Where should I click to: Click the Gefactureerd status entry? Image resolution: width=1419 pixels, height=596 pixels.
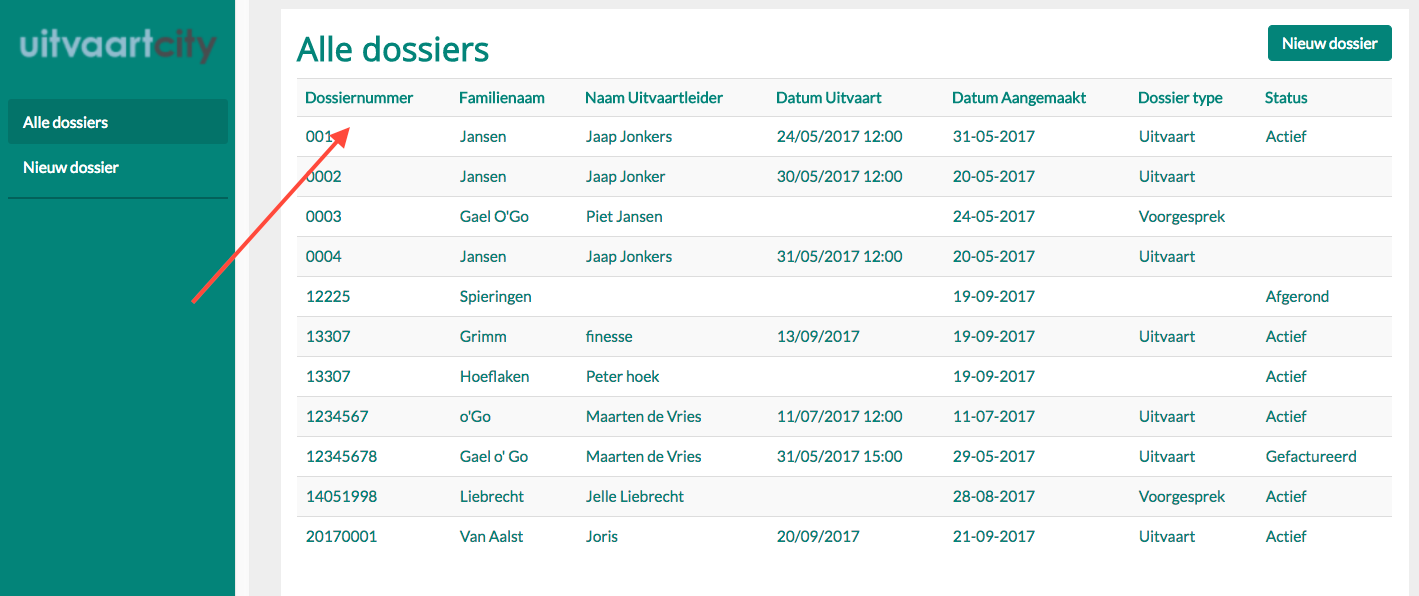1311,456
